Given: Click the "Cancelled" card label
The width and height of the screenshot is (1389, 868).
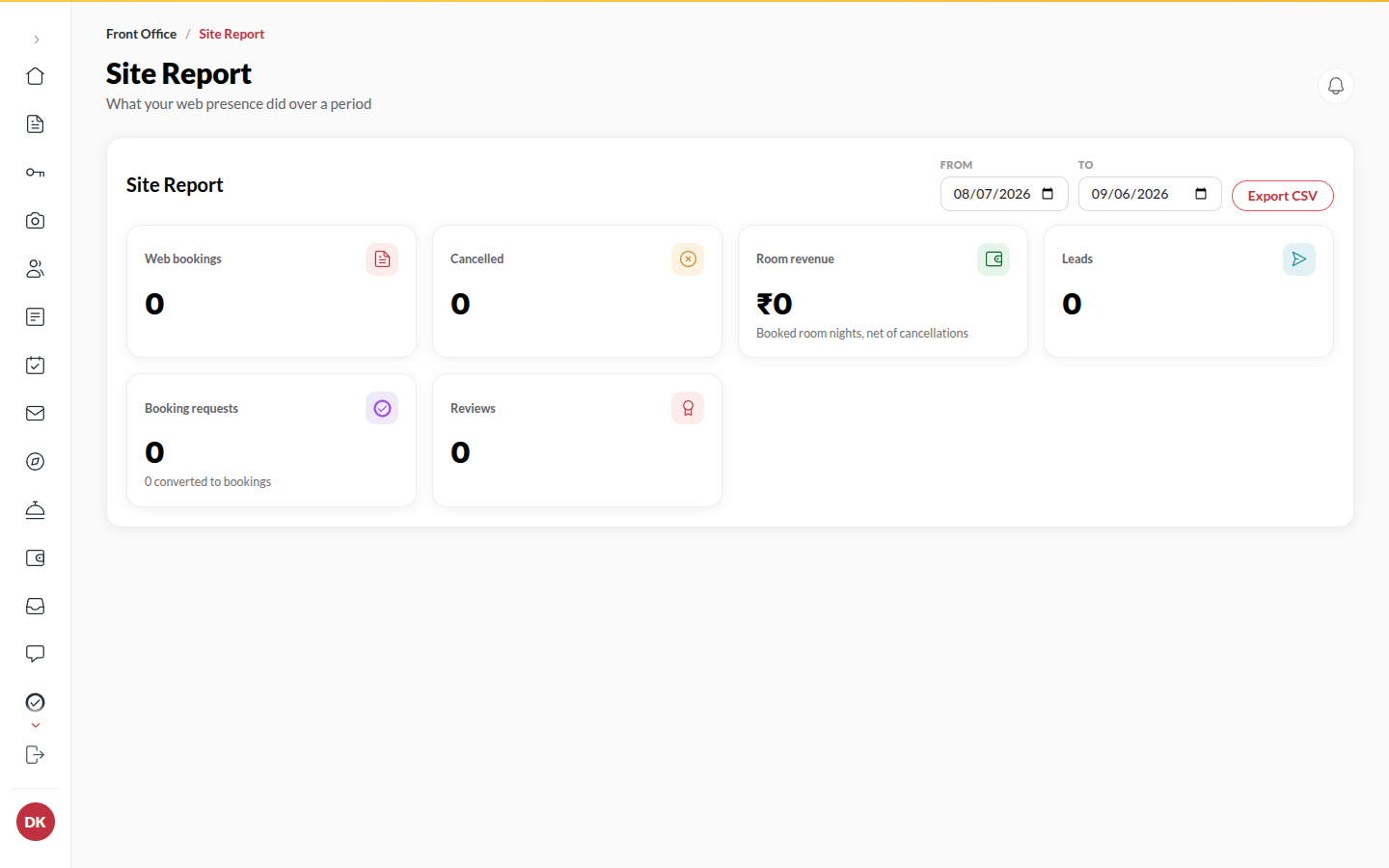Looking at the screenshot, I should click(477, 258).
